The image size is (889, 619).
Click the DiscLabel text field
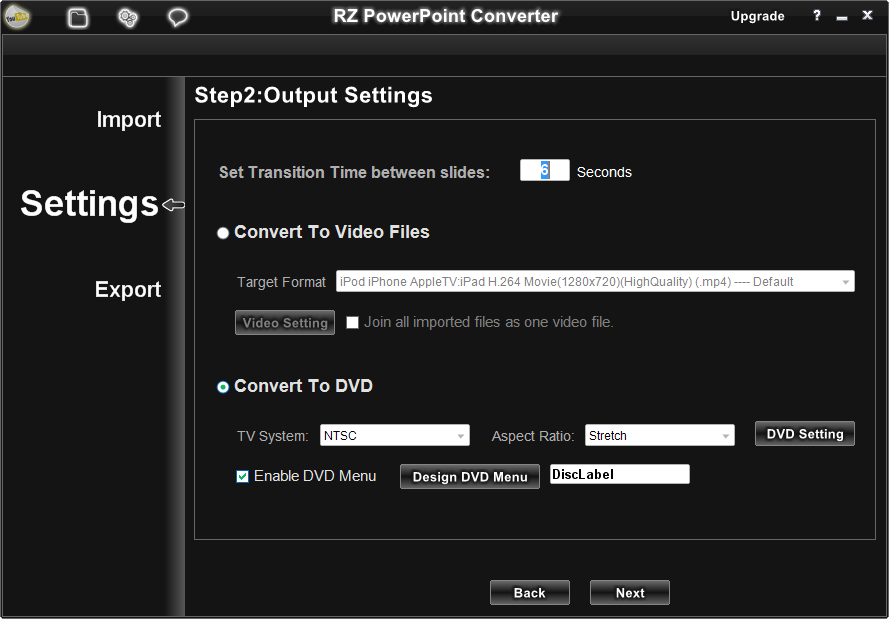619,475
